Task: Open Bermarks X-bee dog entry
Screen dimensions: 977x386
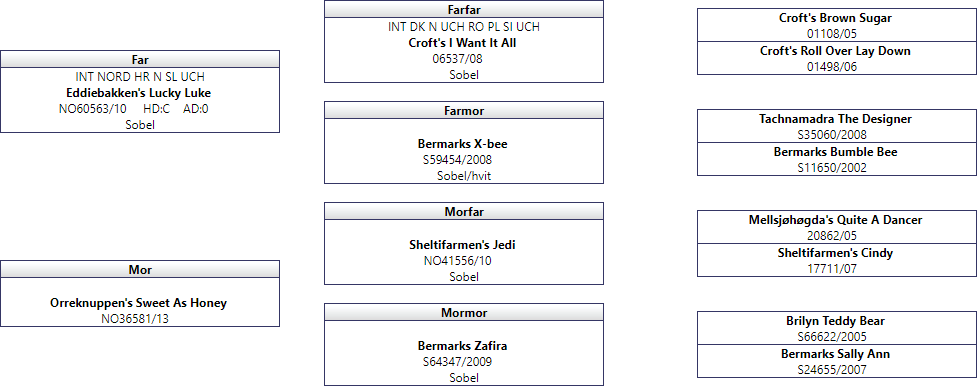Action: [462, 144]
